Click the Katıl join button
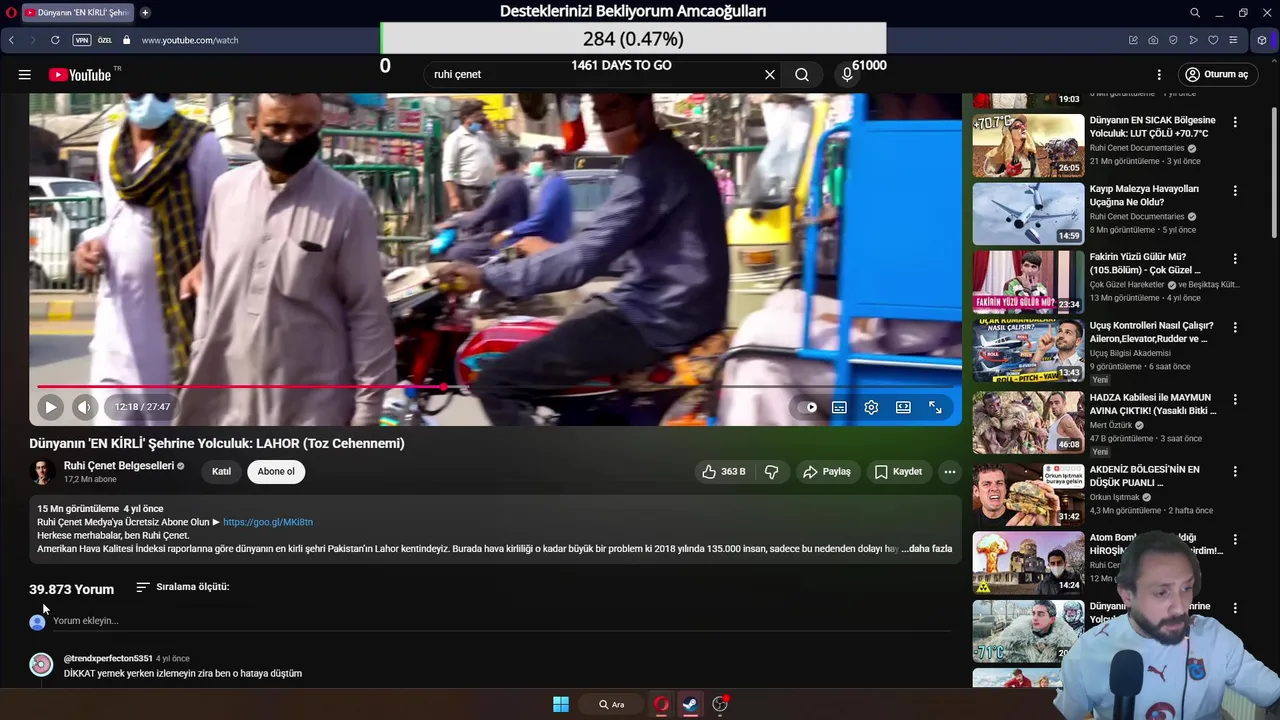 [222, 472]
